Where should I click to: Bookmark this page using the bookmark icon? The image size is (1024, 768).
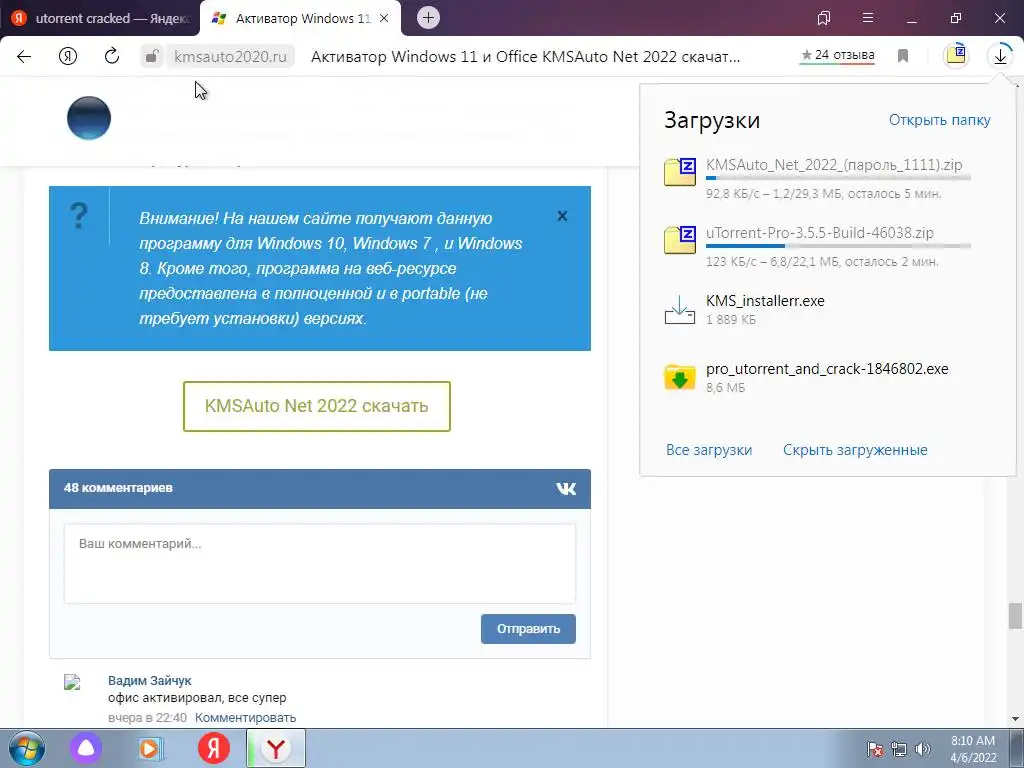903,56
